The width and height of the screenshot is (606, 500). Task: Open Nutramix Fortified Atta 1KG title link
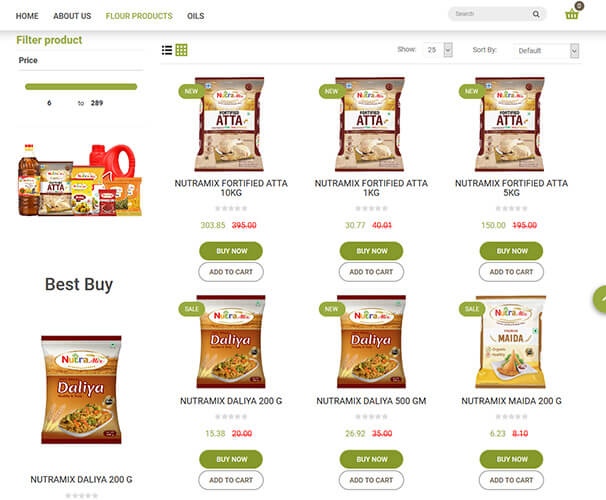[371, 188]
